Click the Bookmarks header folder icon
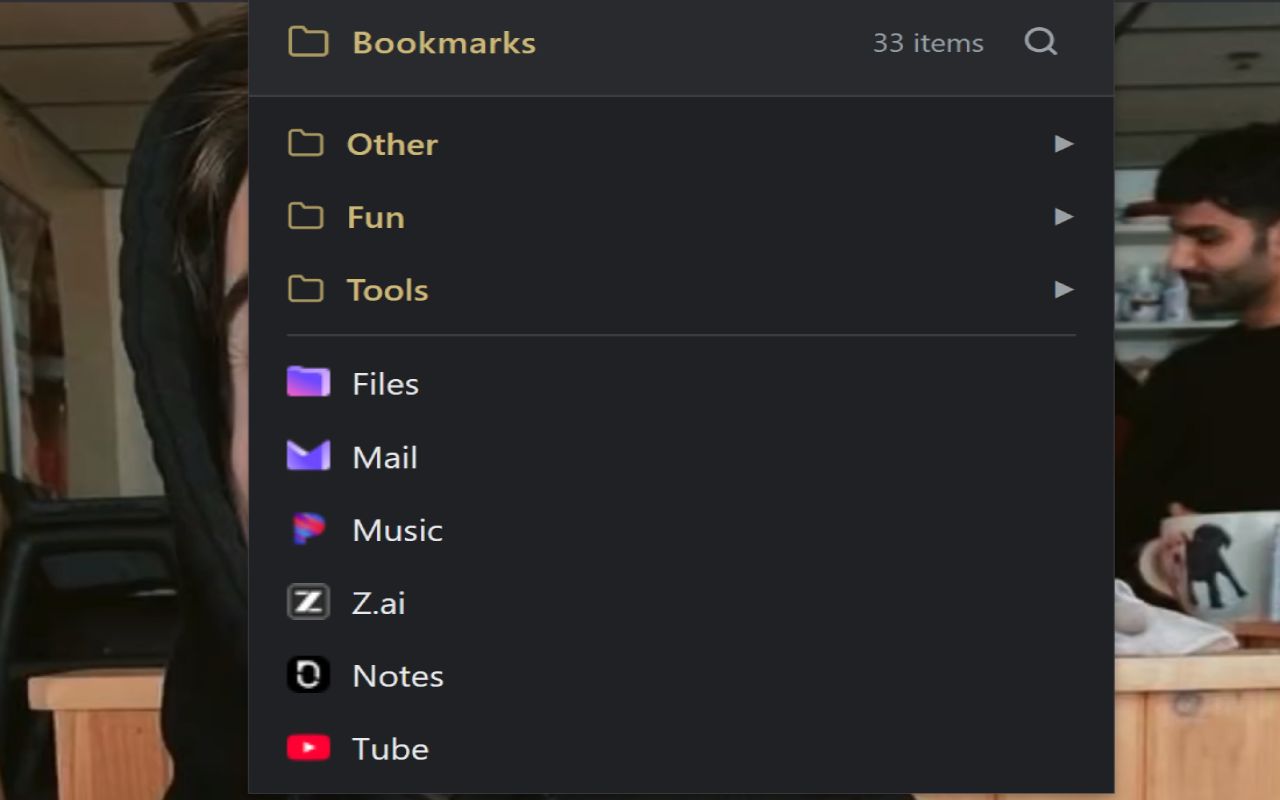The width and height of the screenshot is (1280, 800). 308,42
